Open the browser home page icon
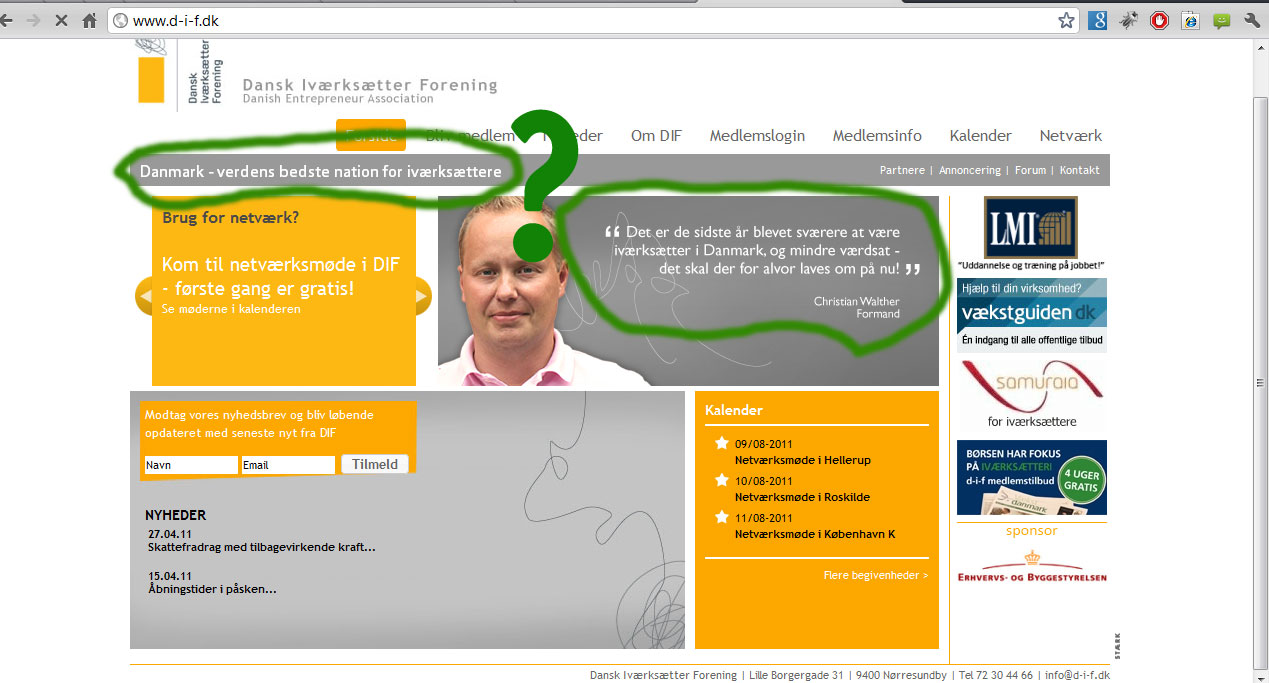 coord(89,20)
